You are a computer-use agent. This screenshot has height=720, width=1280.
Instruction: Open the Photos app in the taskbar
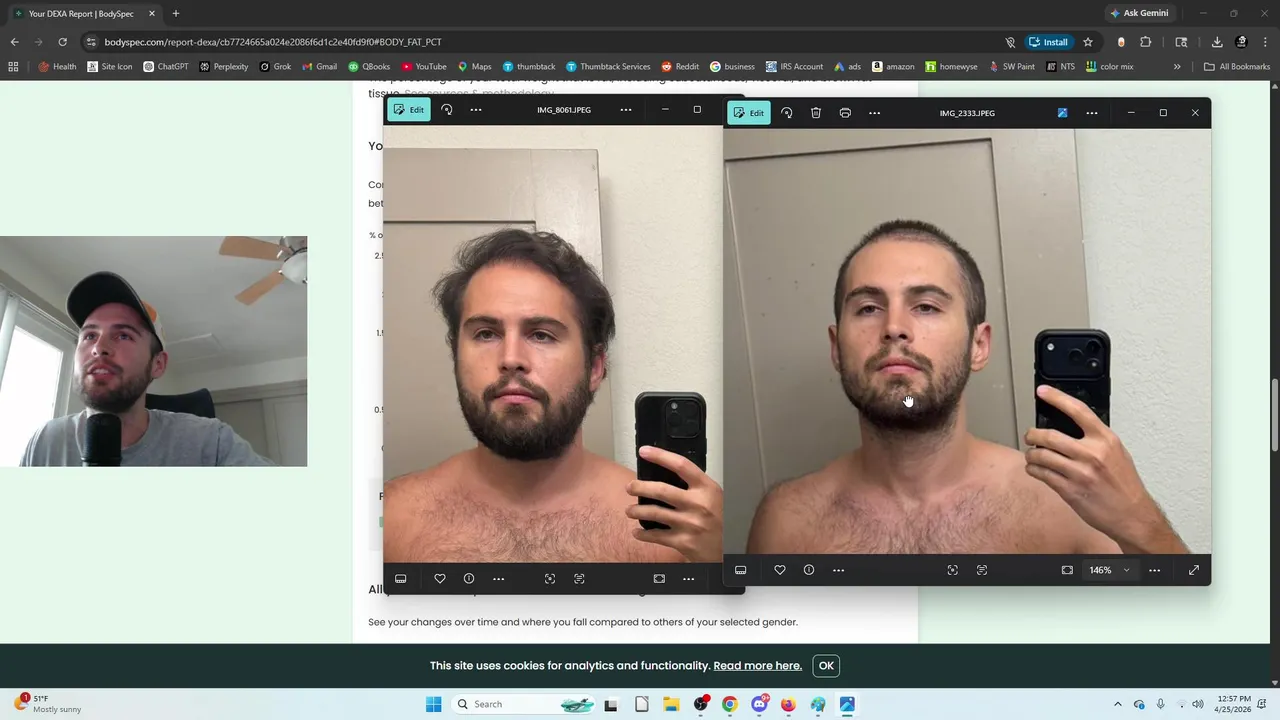click(x=847, y=704)
